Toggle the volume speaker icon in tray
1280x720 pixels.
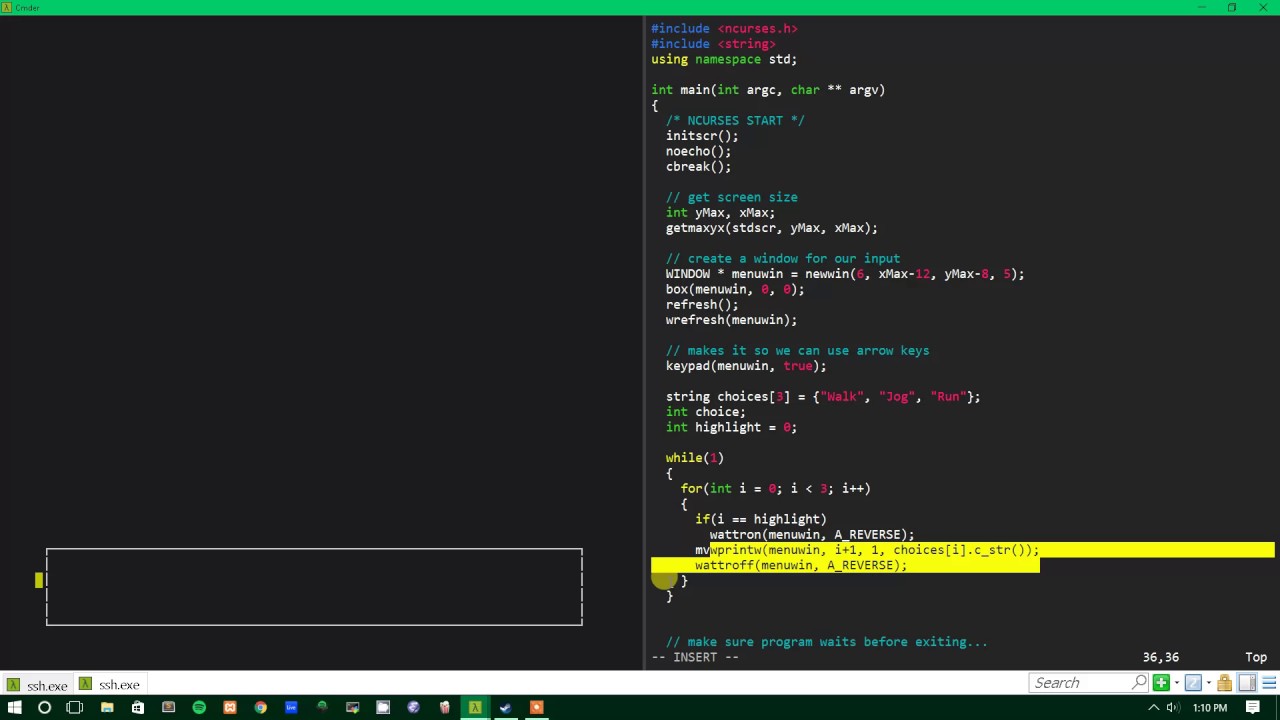pyautogui.click(x=1173, y=708)
